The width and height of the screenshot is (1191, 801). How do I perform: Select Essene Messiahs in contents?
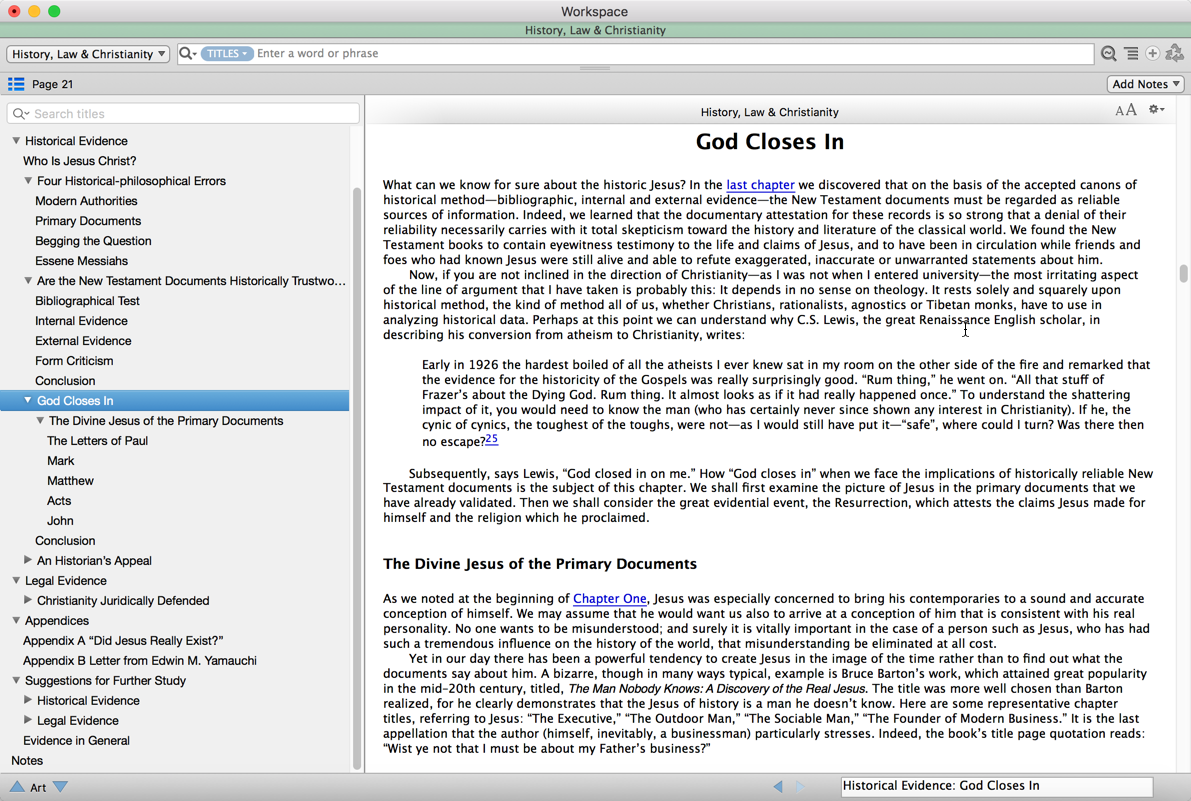click(x=81, y=261)
